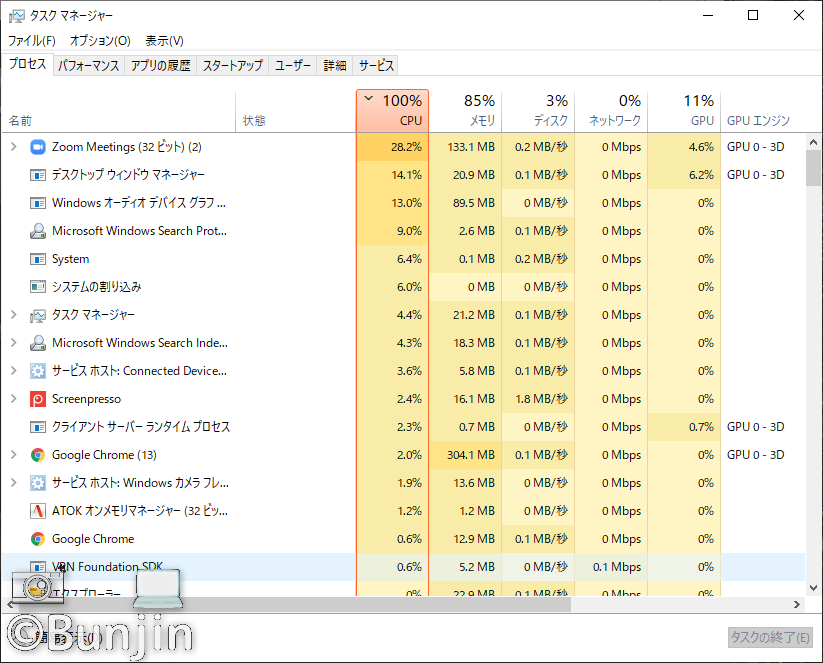Image resolution: width=823 pixels, height=663 pixels.
Task: Click the サービス ホスト: Connected Device gear icon
Action: 37,371
